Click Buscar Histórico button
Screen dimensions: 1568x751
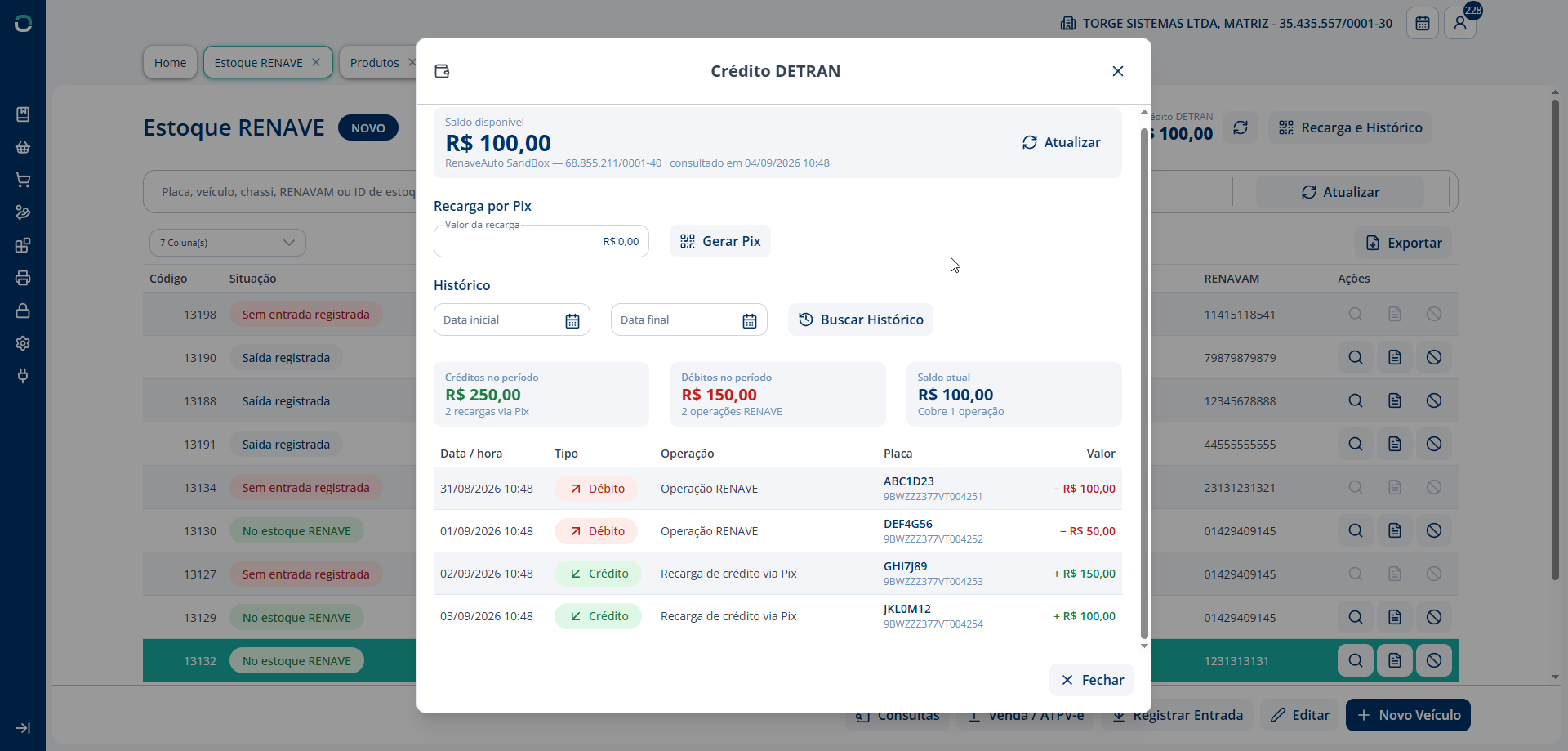point(860,320)
